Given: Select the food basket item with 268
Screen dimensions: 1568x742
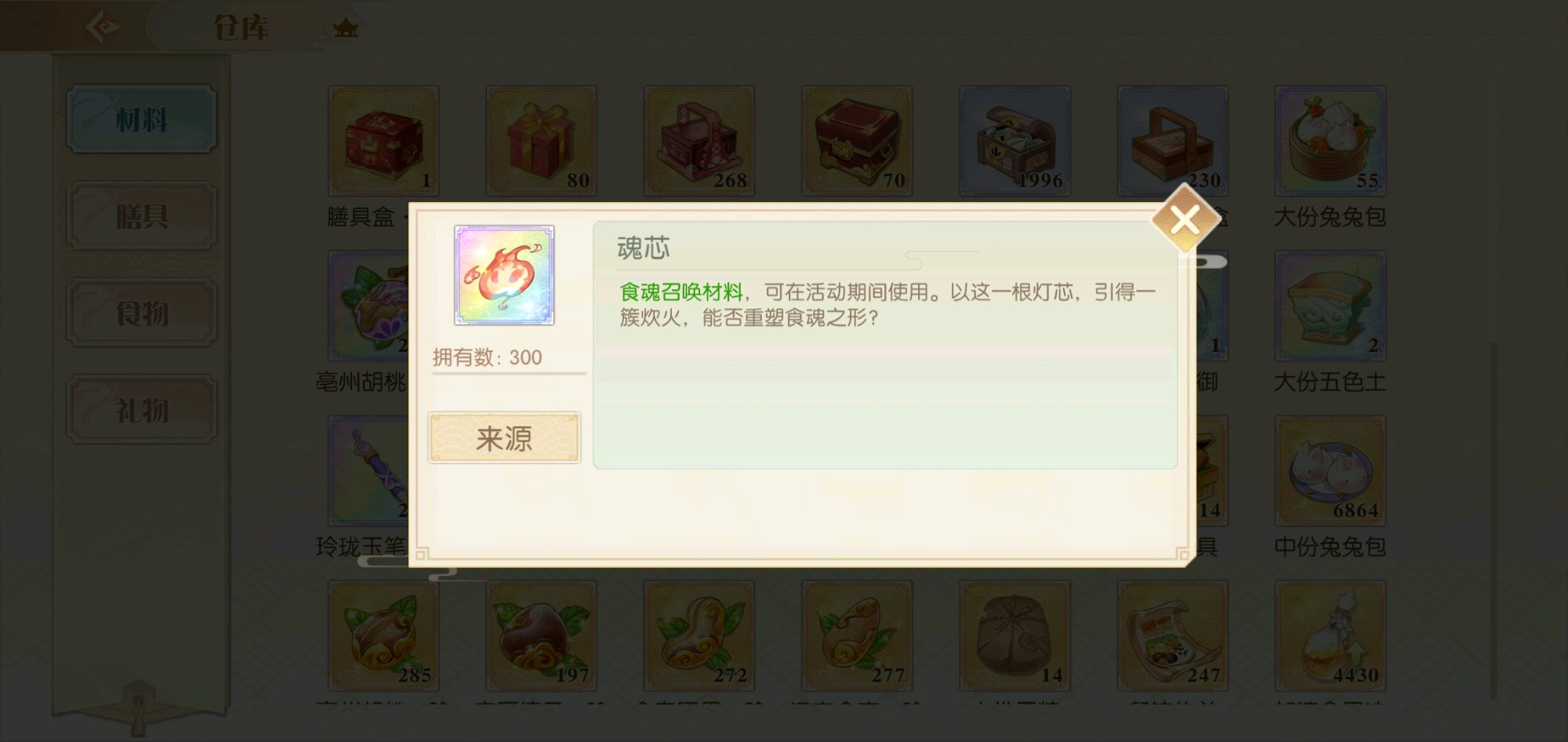Looking at the screenshot, I should point(699,141).
